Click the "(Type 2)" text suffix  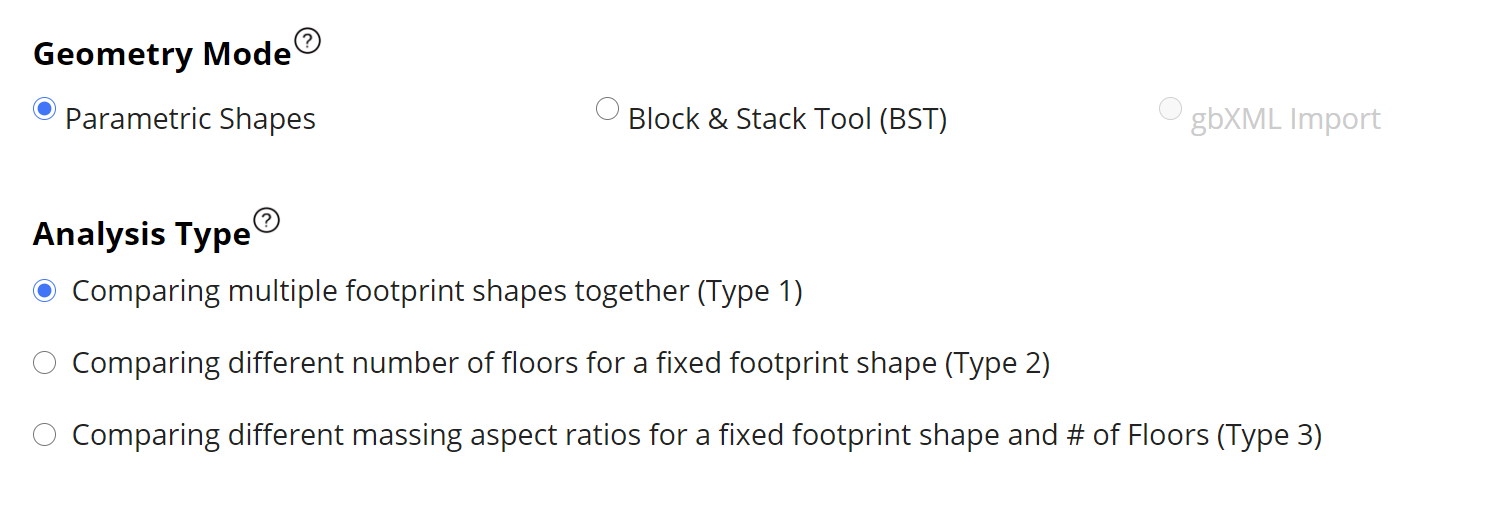997,363
